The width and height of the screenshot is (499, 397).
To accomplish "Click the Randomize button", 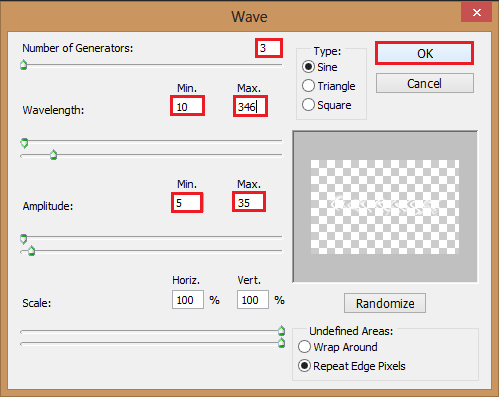I will tap(385, 303).
